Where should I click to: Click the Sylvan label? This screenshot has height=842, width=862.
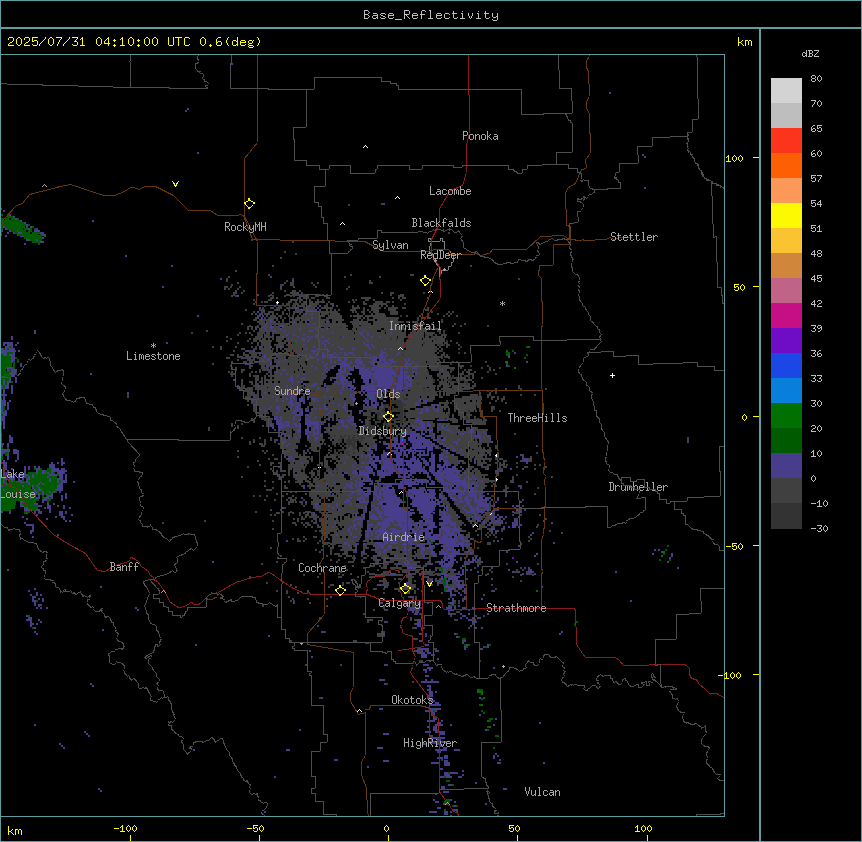click(x=390, y=245)
